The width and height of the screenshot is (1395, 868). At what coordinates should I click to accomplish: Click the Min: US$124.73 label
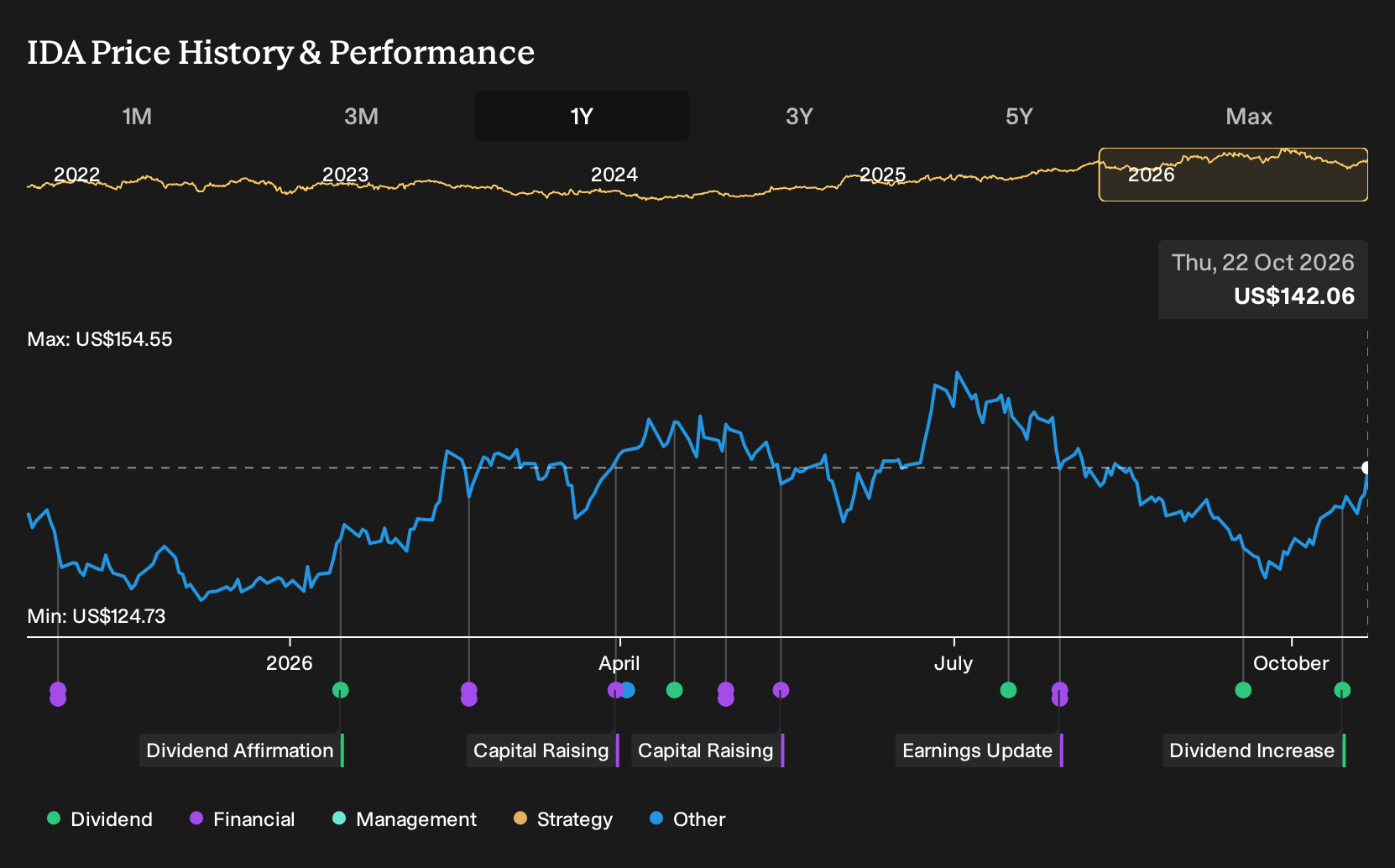[x=97, y=616]
